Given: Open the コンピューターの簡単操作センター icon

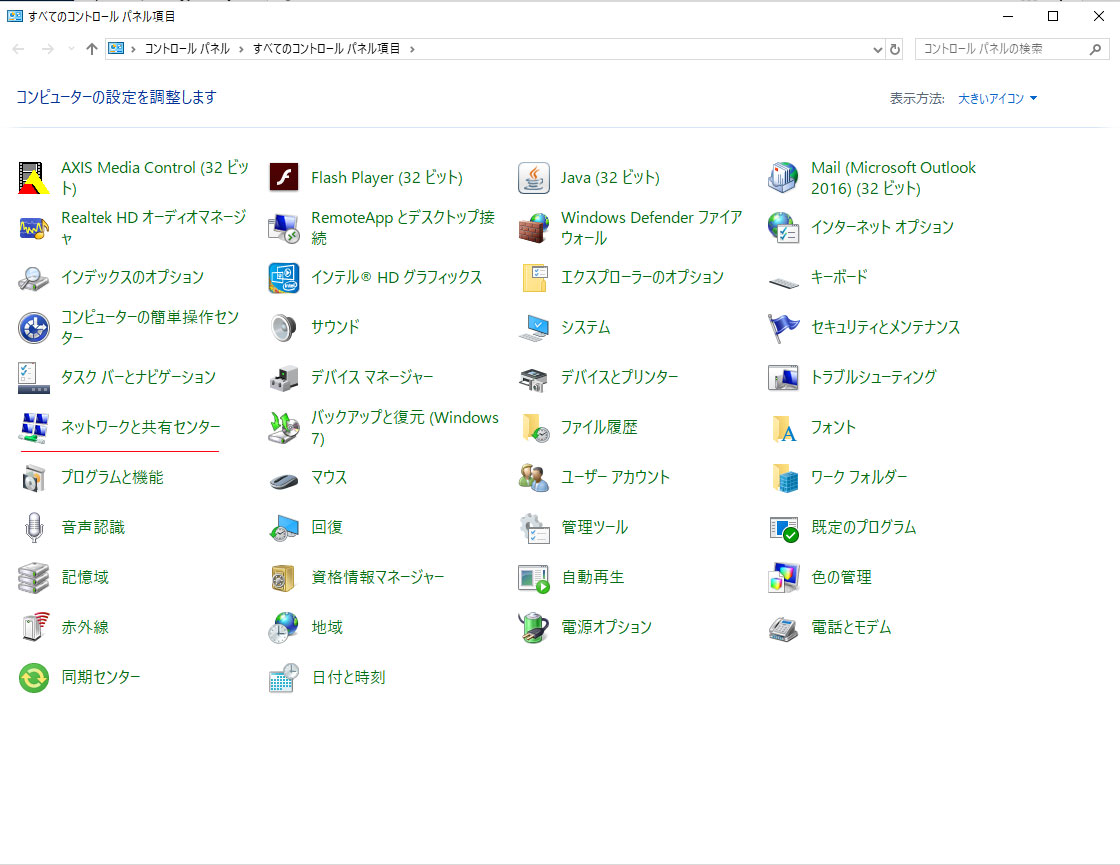Looking at the screenshot, I should 34,328.
